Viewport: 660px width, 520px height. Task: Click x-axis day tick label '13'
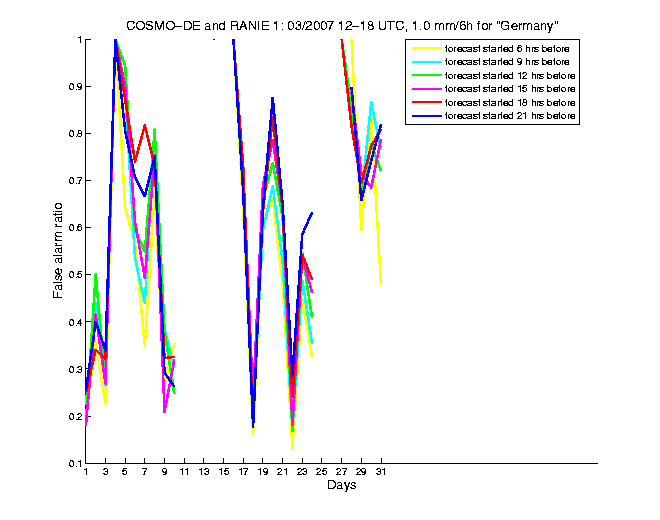204,472
